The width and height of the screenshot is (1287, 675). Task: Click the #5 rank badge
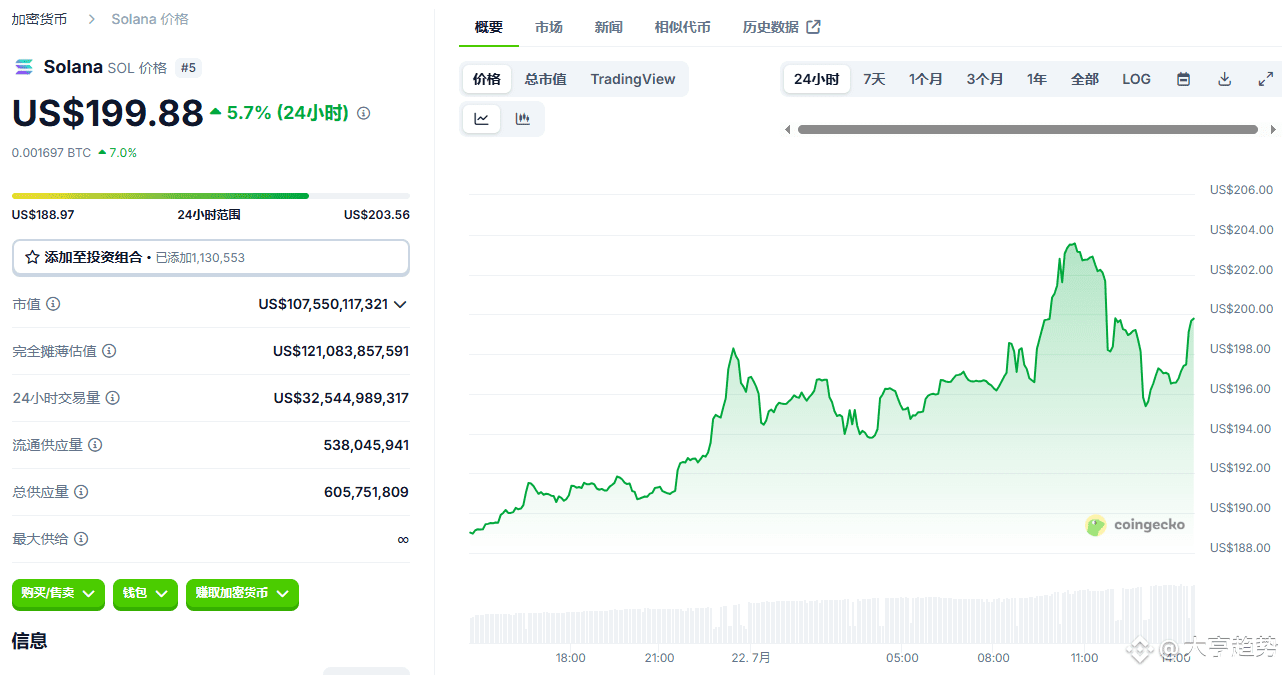[188, 68]
